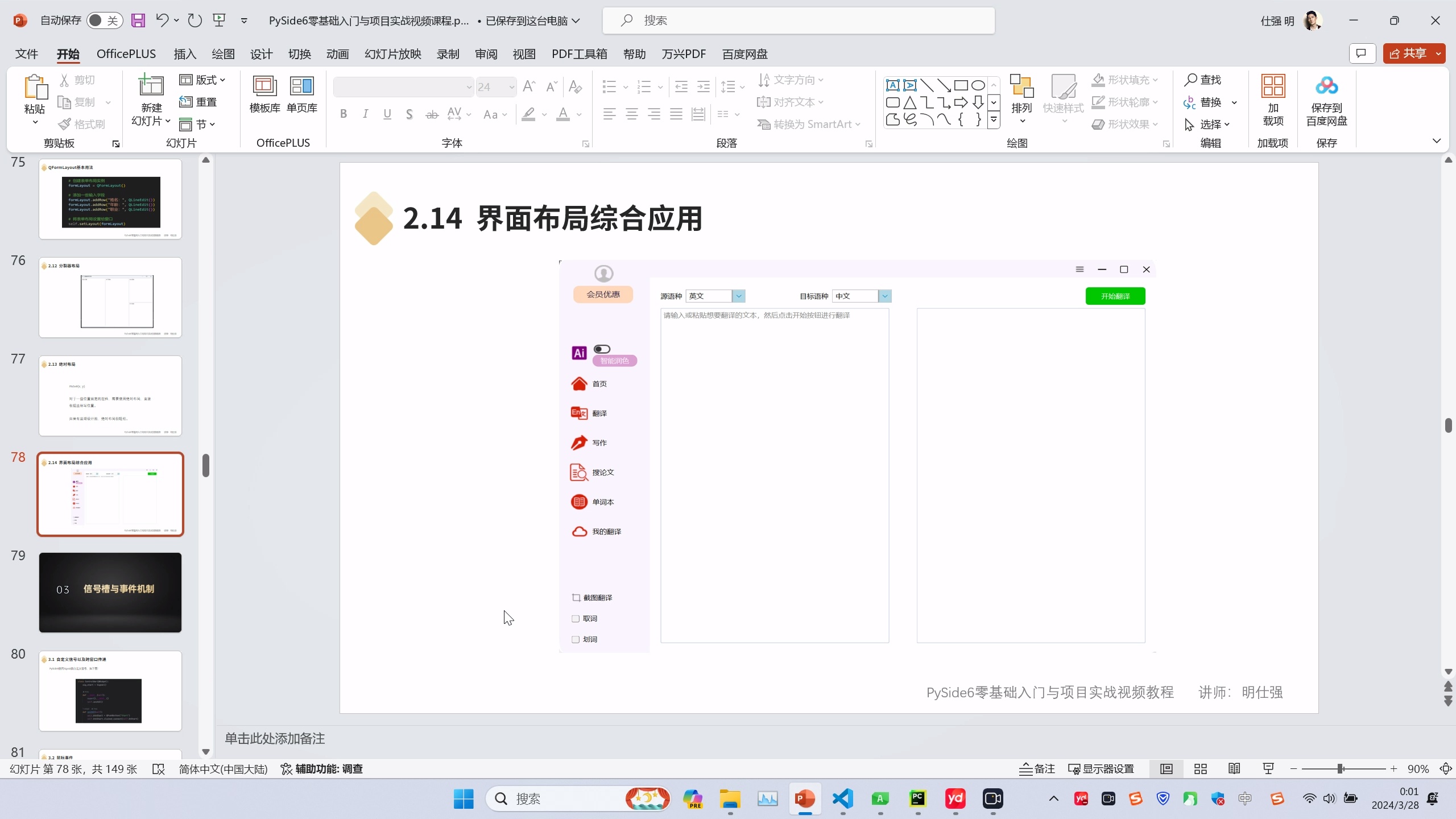
Task: Toggle Bold formatting button
Action: pos(344,114)
